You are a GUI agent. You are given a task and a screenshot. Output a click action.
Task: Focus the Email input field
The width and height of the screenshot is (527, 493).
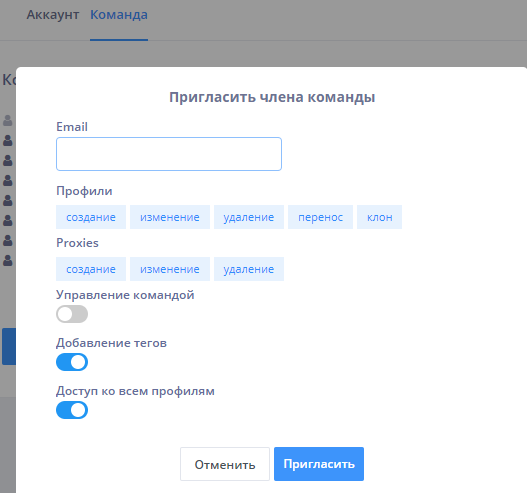pyautogui.click(x=169, y=154)
